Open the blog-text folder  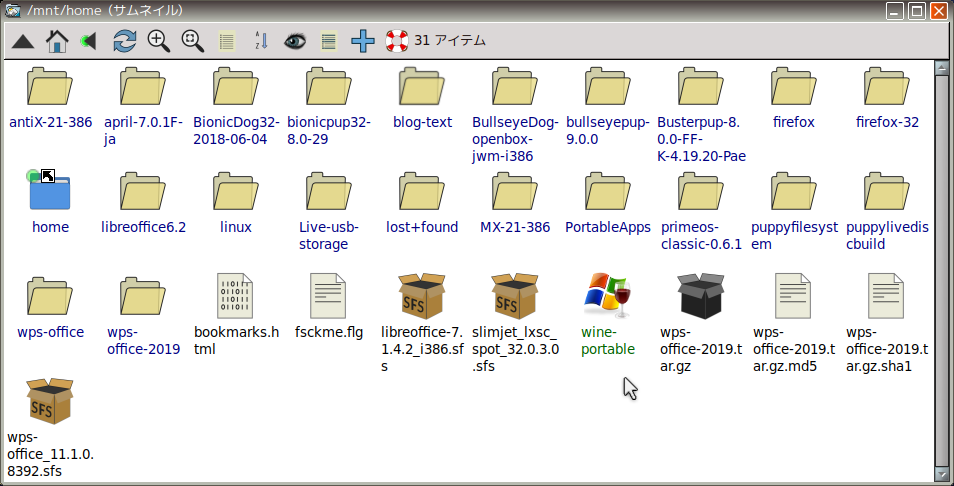(x=422, y=86)
